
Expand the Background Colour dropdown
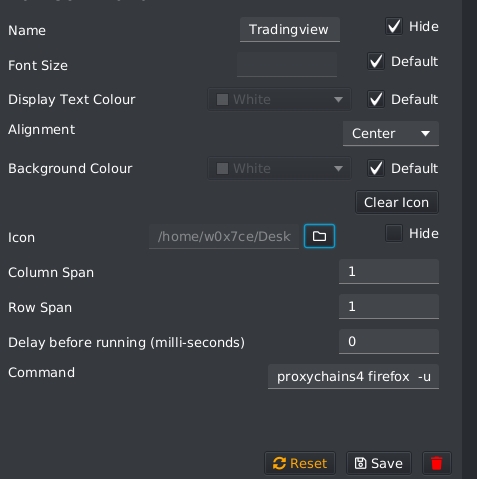pyautogui.click(x=279, y=168)
